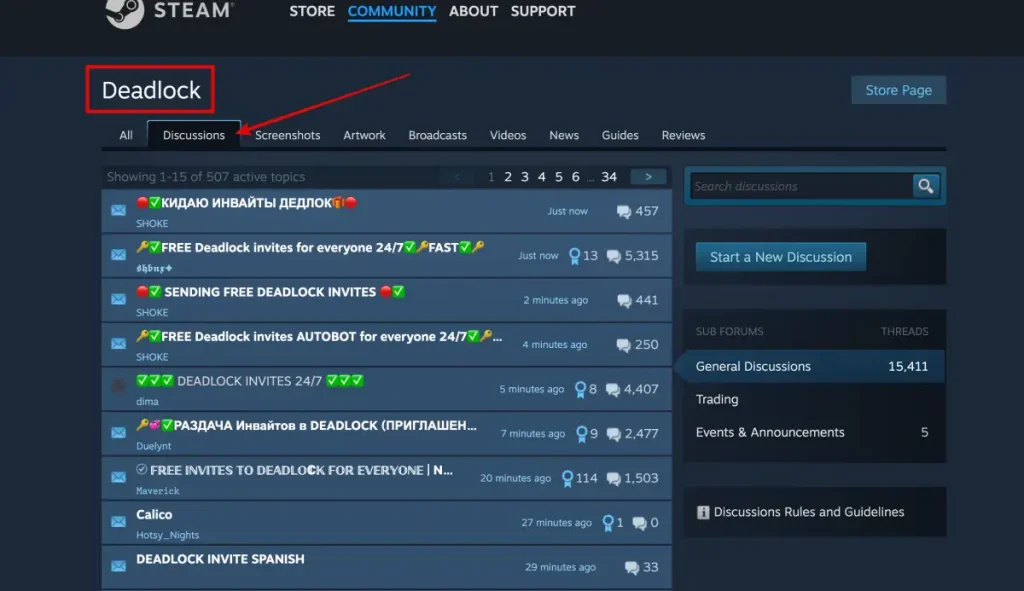Click the reply bubble icon next to 1,503
The image size is (1024, 591).
[613, 479]
